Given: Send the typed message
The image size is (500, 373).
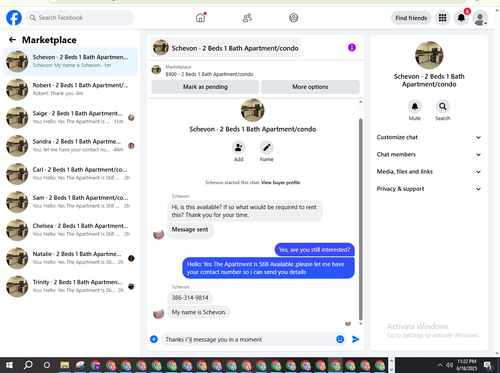Looking at the screenshot, I should point(356,339).
